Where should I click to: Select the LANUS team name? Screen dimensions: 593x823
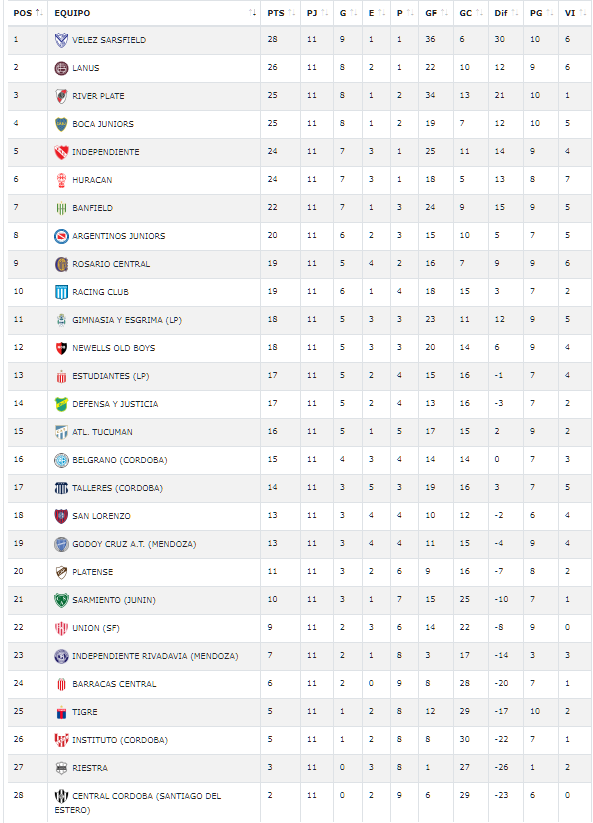(x=86, y=68)
